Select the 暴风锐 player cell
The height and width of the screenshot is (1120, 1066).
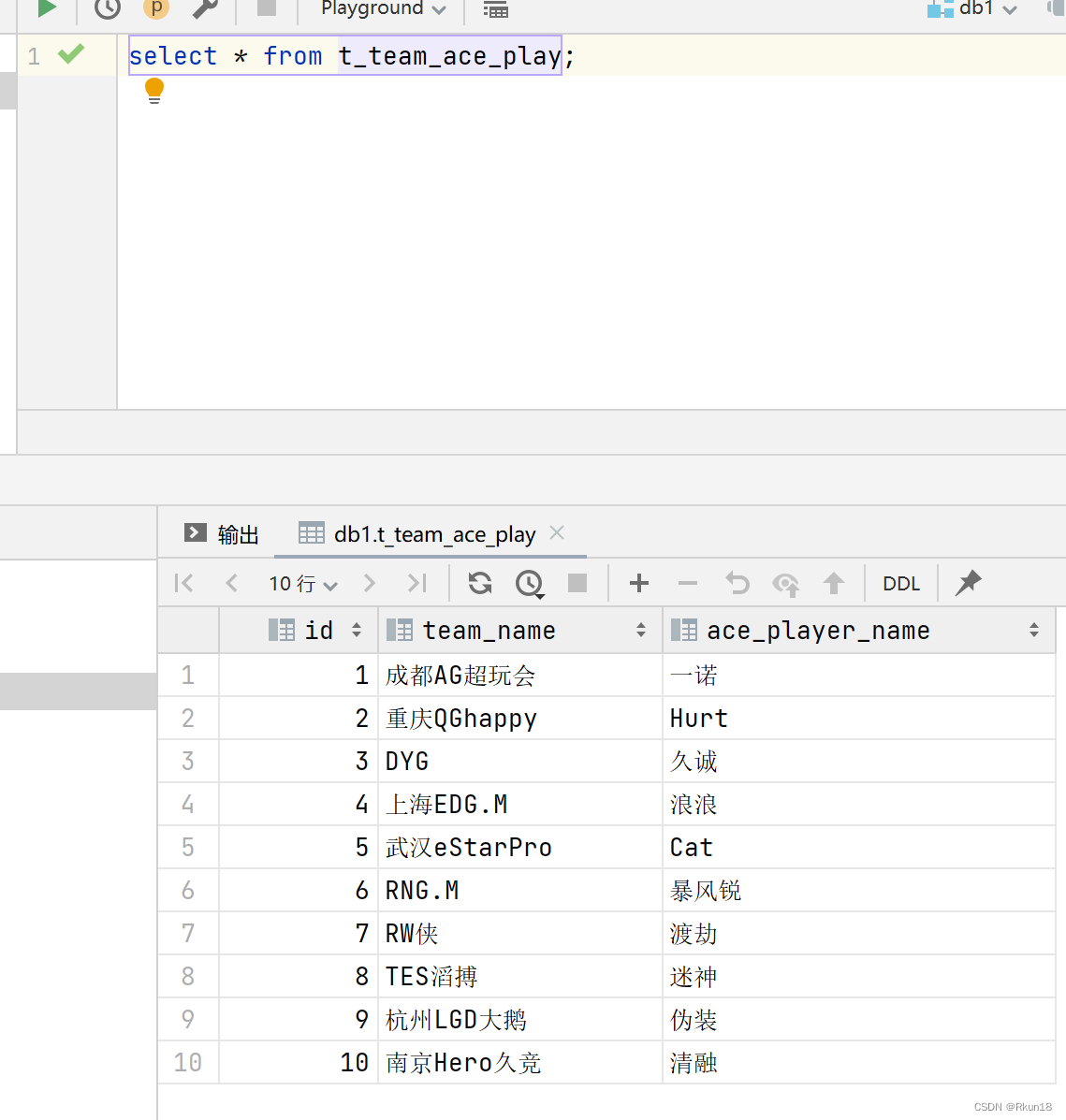click(859, 890)
